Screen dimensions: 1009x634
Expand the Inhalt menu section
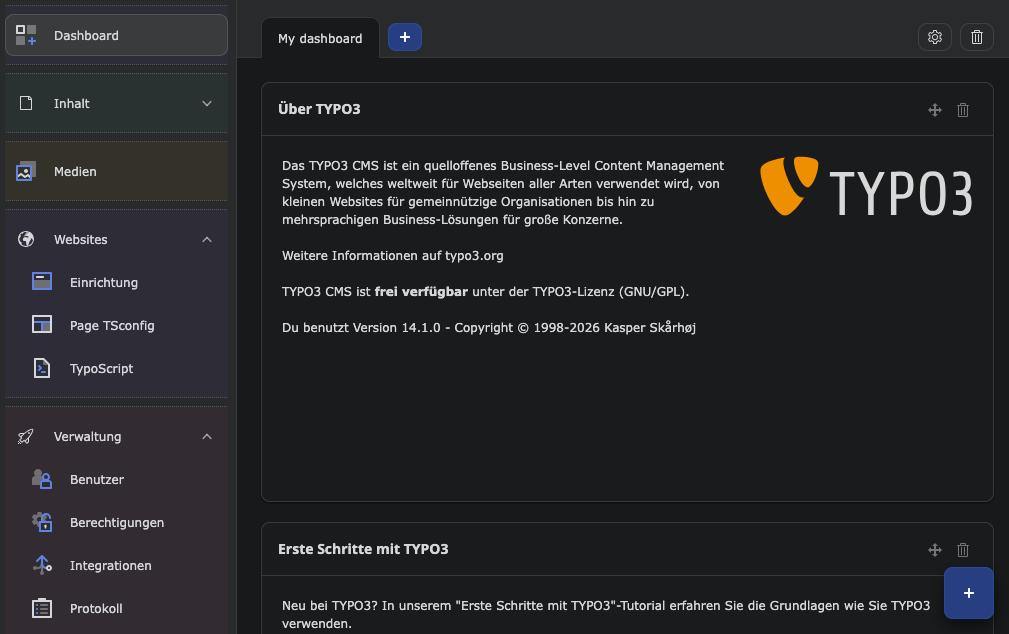pyautogui.click(x=207, y=103)
